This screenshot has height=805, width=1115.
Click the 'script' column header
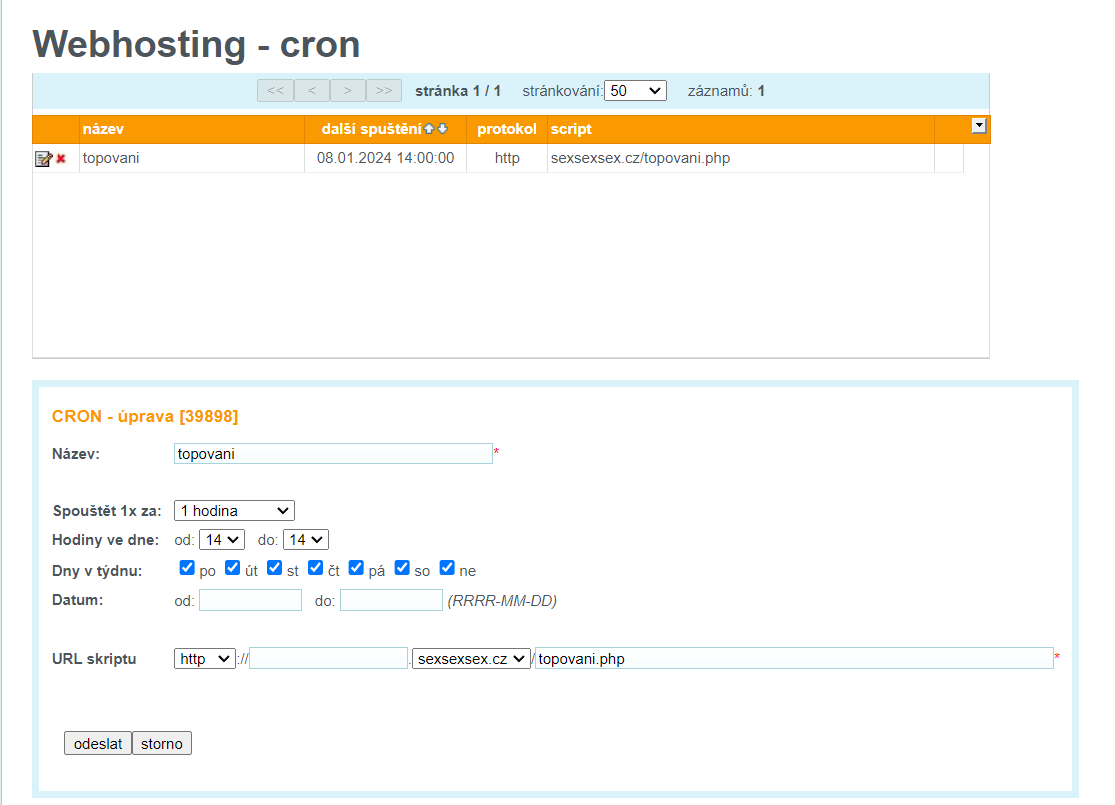click(x=571, y=129)
